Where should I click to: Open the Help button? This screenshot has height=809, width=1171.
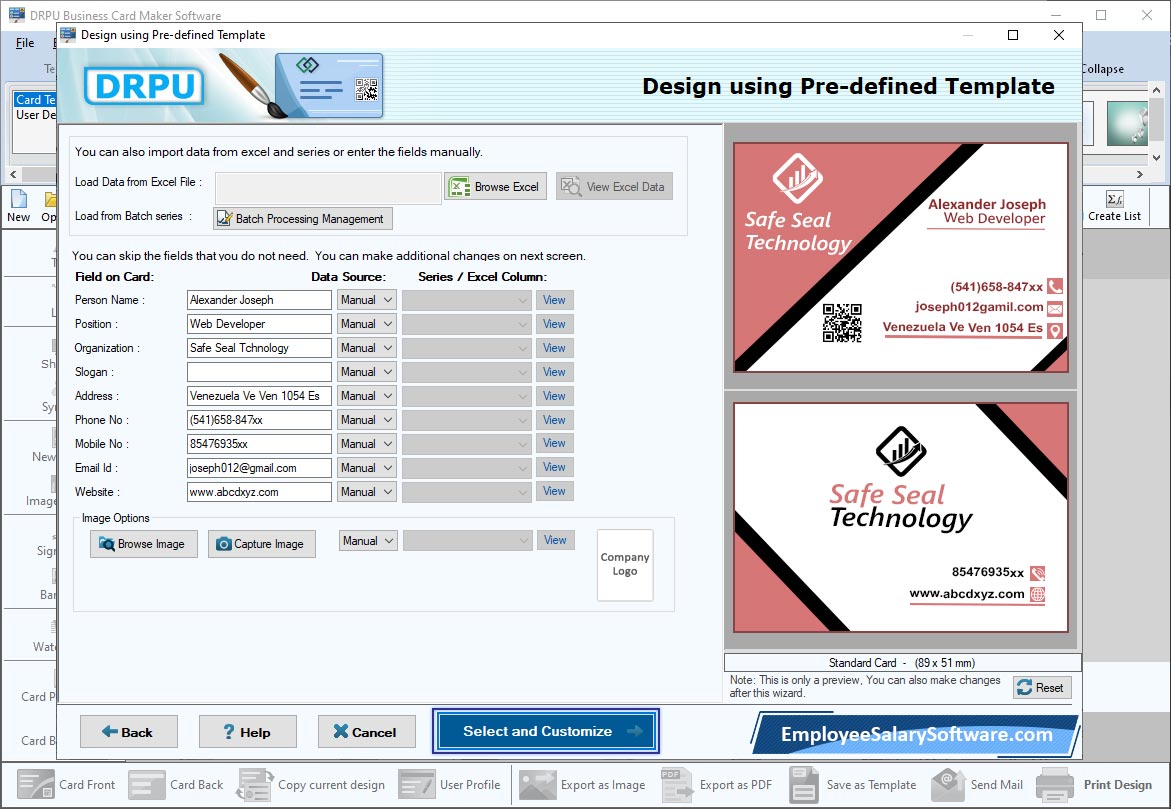coord(247,732)
